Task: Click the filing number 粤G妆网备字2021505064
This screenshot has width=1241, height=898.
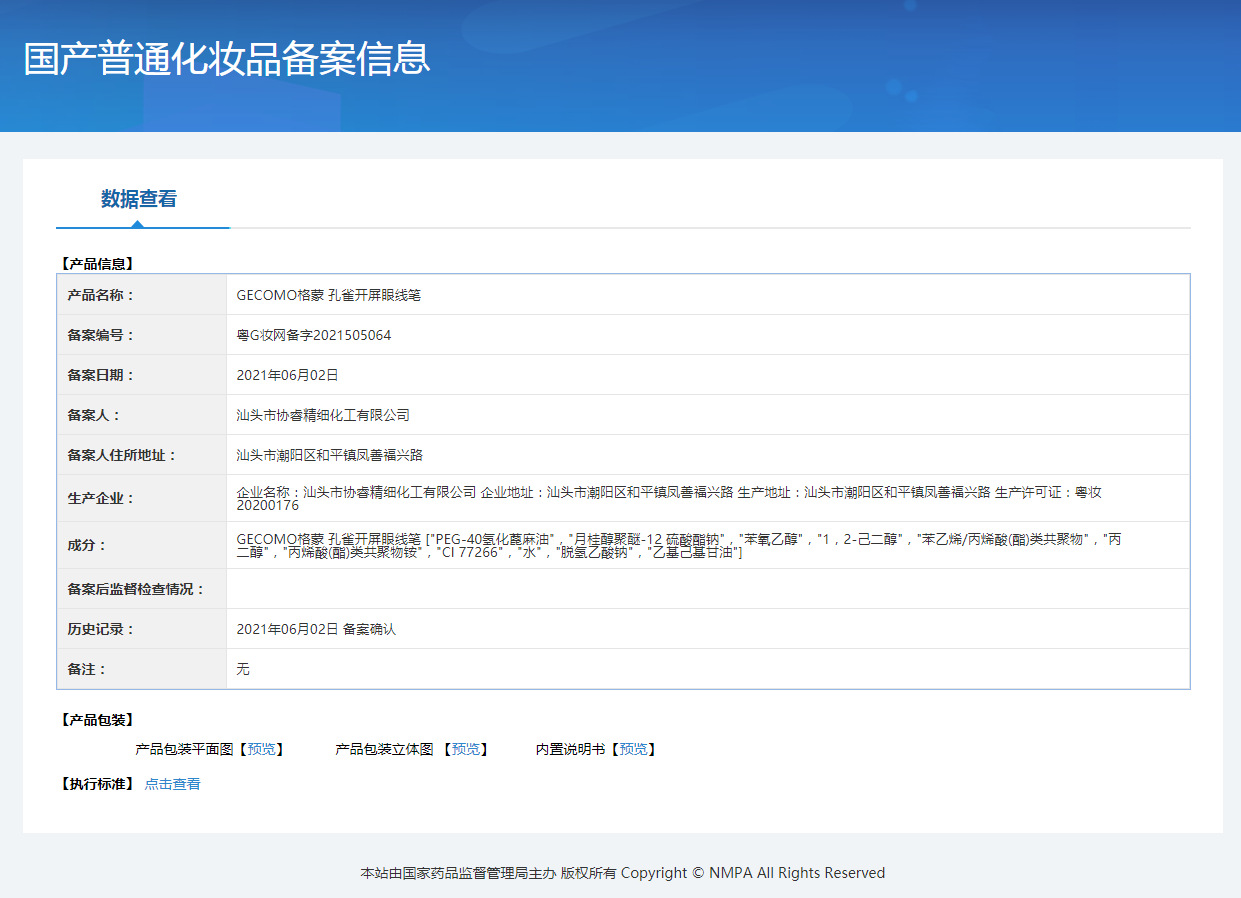Action: click(313, 335)
